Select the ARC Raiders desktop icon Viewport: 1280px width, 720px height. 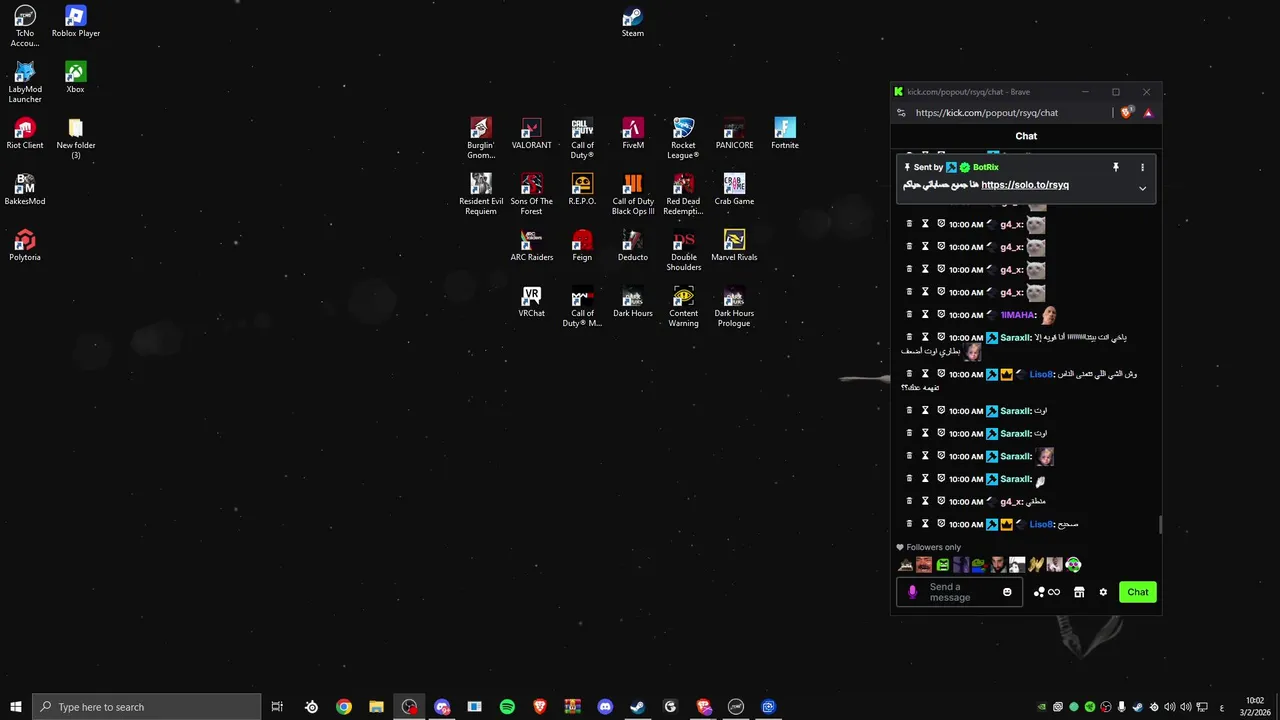coord(531,246)
